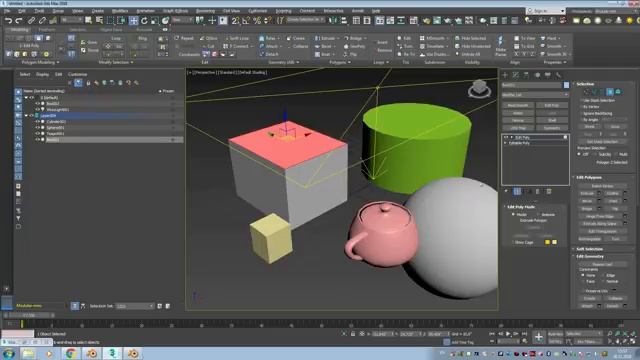Select the Select and Link tool
640x360 pixels.
[31, 20]
